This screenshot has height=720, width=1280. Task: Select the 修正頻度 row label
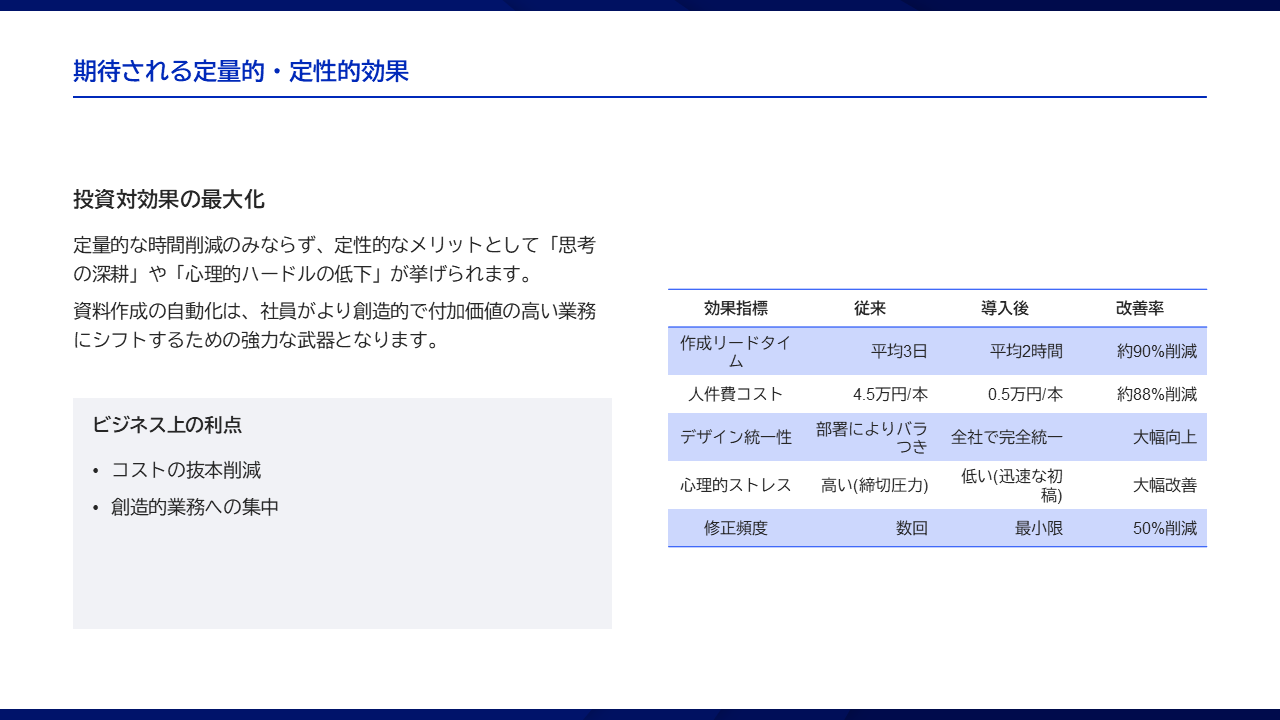point(736,528)
